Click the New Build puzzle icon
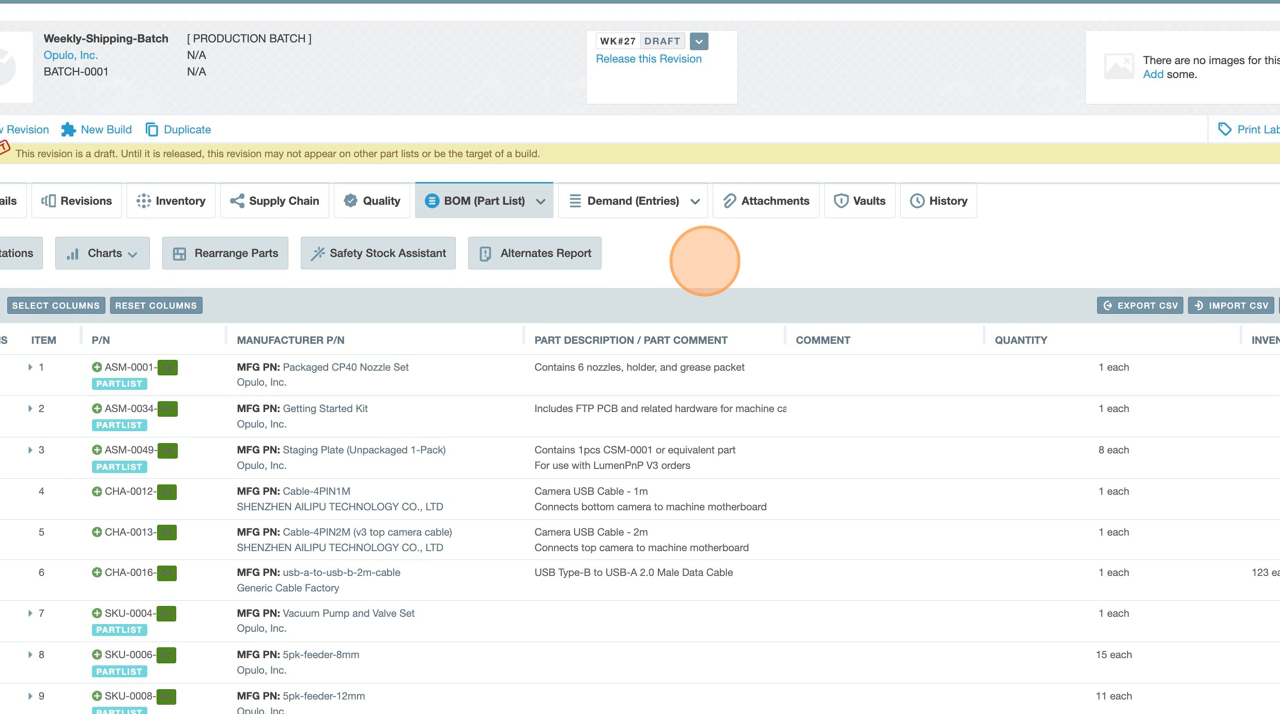 (68, 130)
